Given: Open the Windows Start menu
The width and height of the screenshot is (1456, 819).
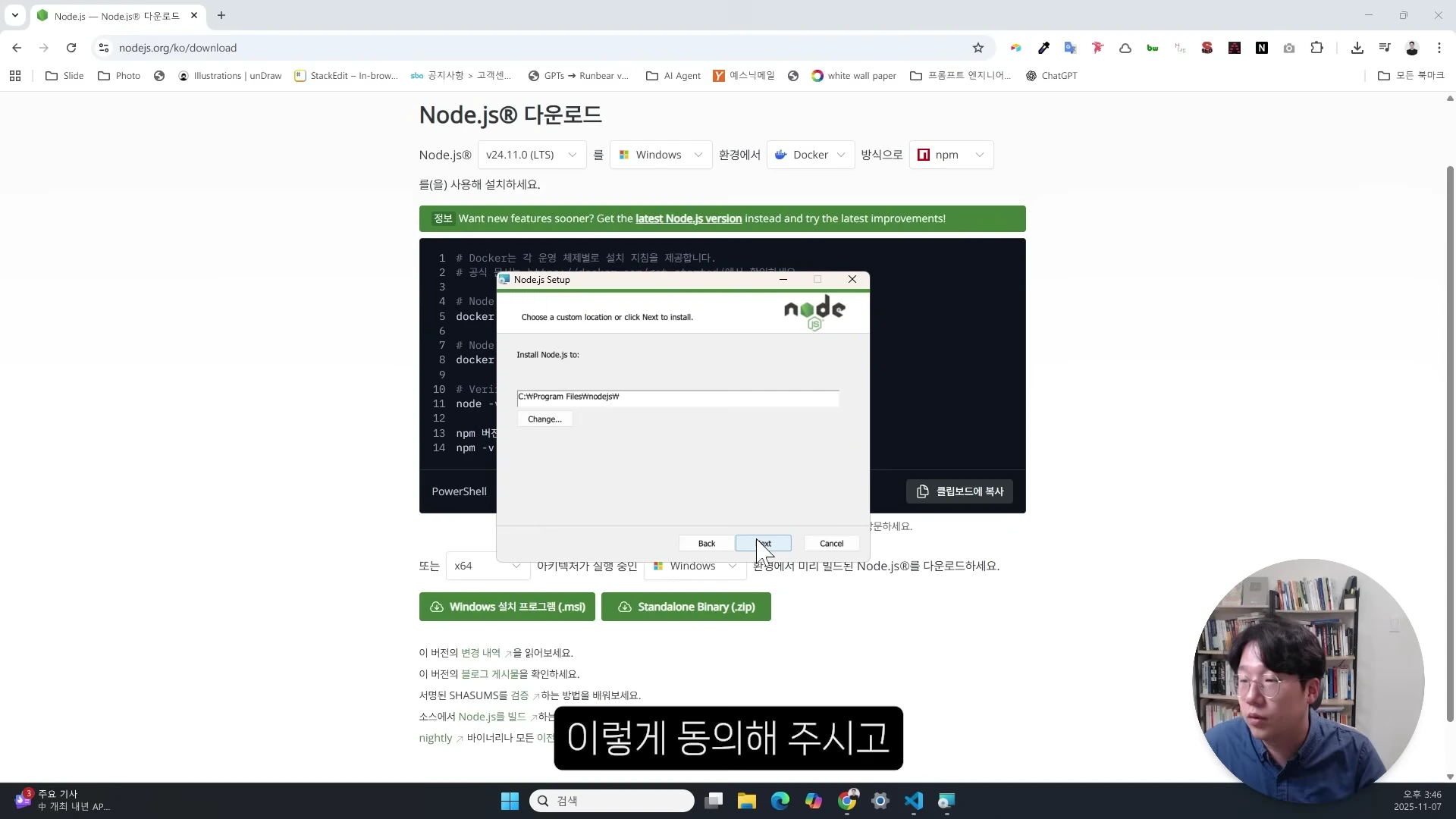Looking at the screenshot, I should coord(510,801).
